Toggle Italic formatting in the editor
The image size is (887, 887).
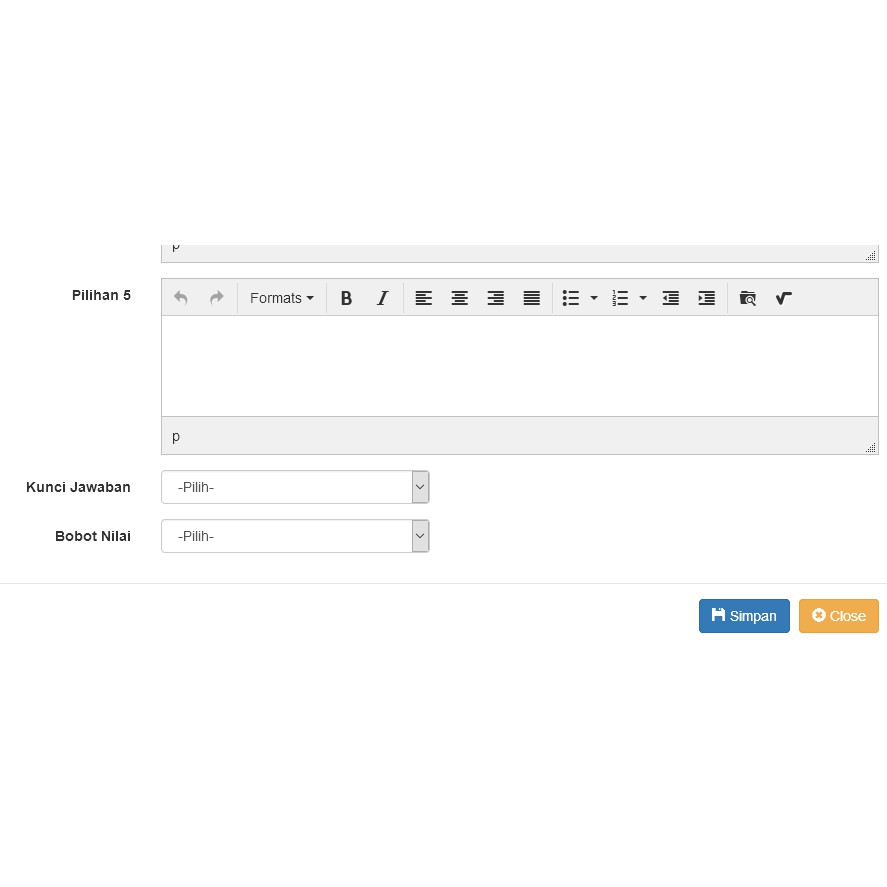pos(382,298)
